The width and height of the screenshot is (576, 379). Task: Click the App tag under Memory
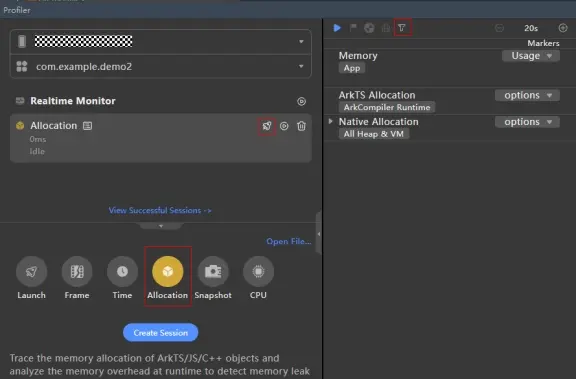click(352, 68)
